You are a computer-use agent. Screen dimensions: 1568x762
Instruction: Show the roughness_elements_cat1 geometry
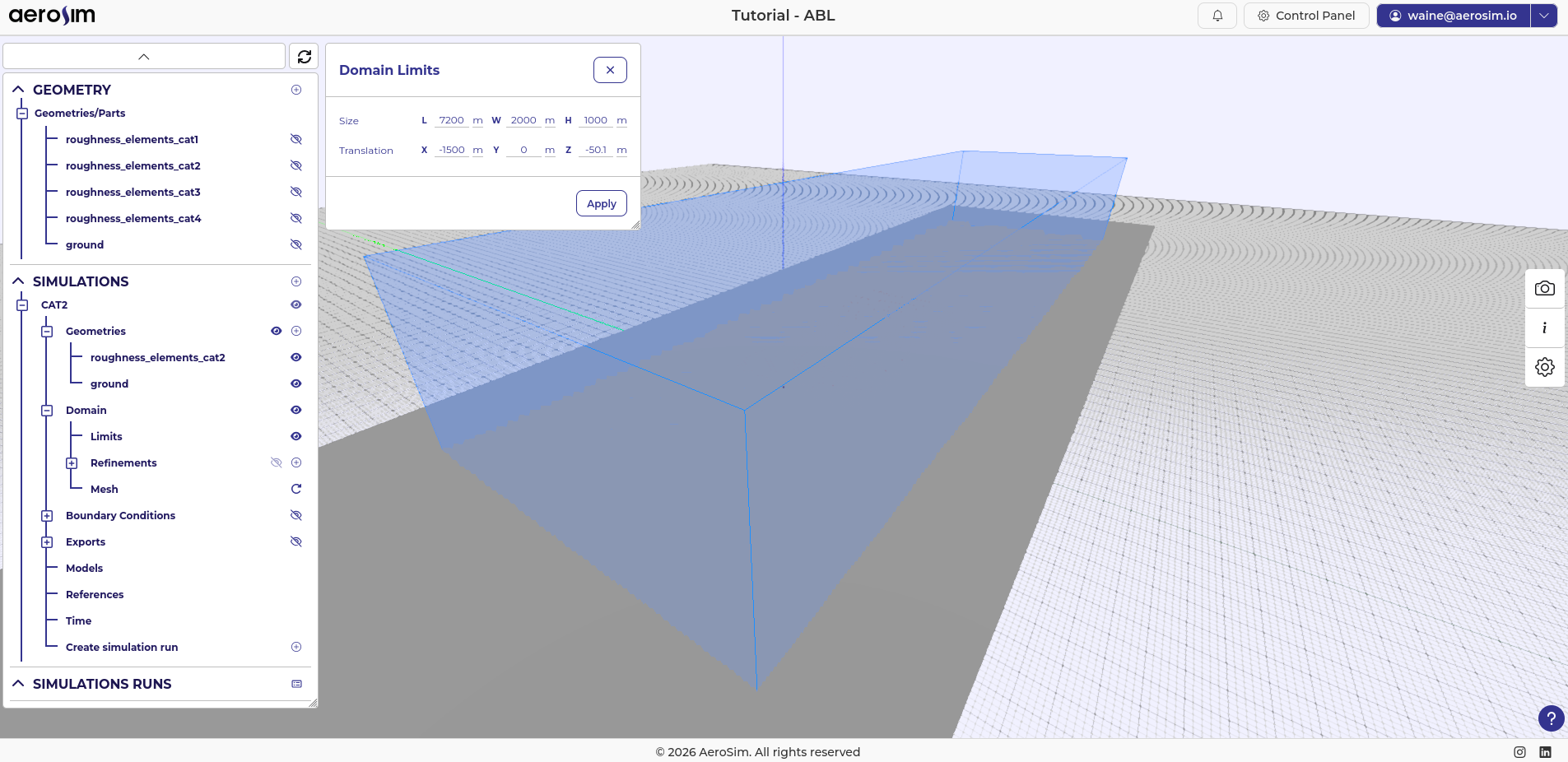pyautogui.click(x=296, y=139)
